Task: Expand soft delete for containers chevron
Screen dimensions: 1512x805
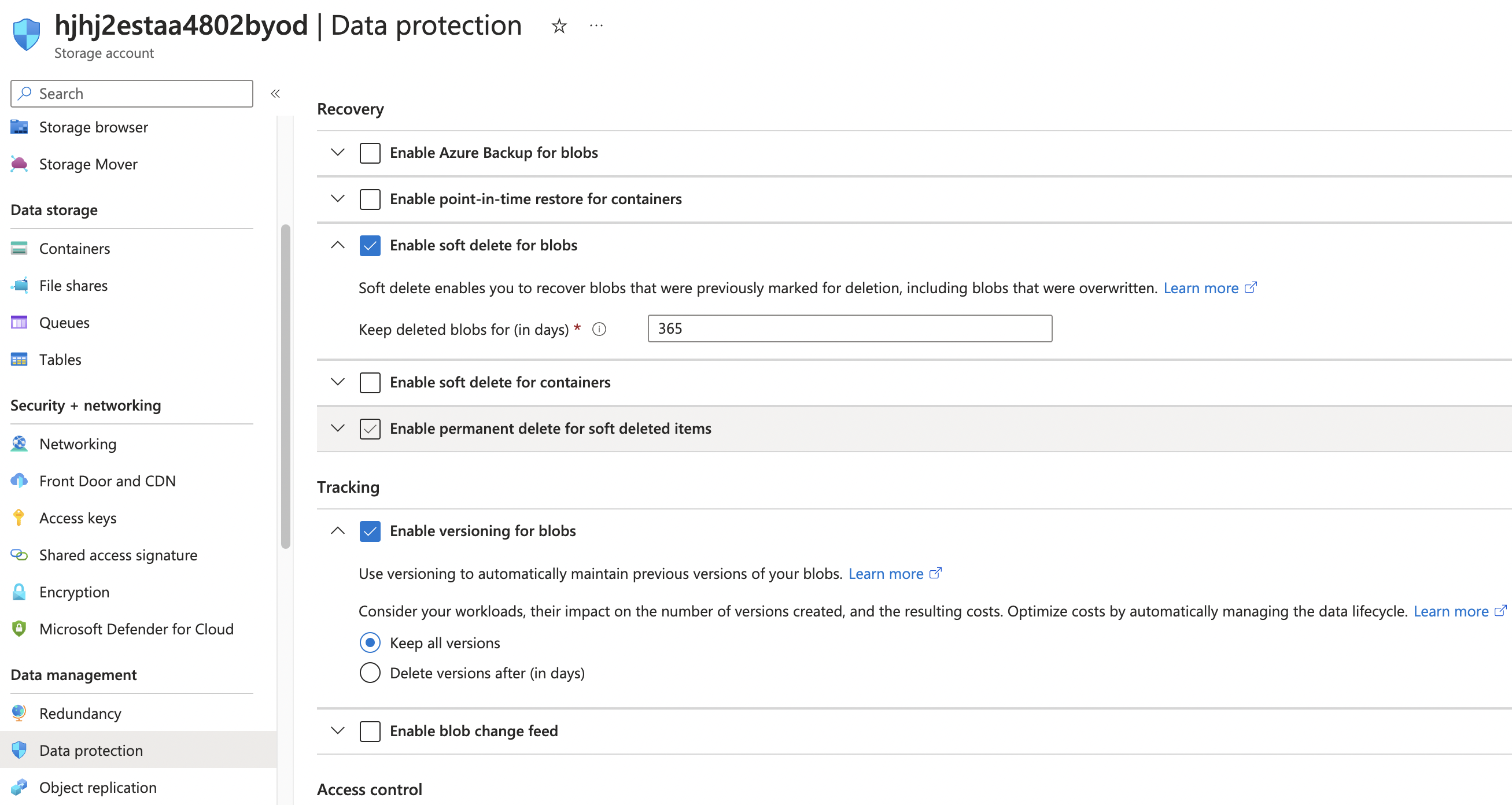Action: (337, 383)
